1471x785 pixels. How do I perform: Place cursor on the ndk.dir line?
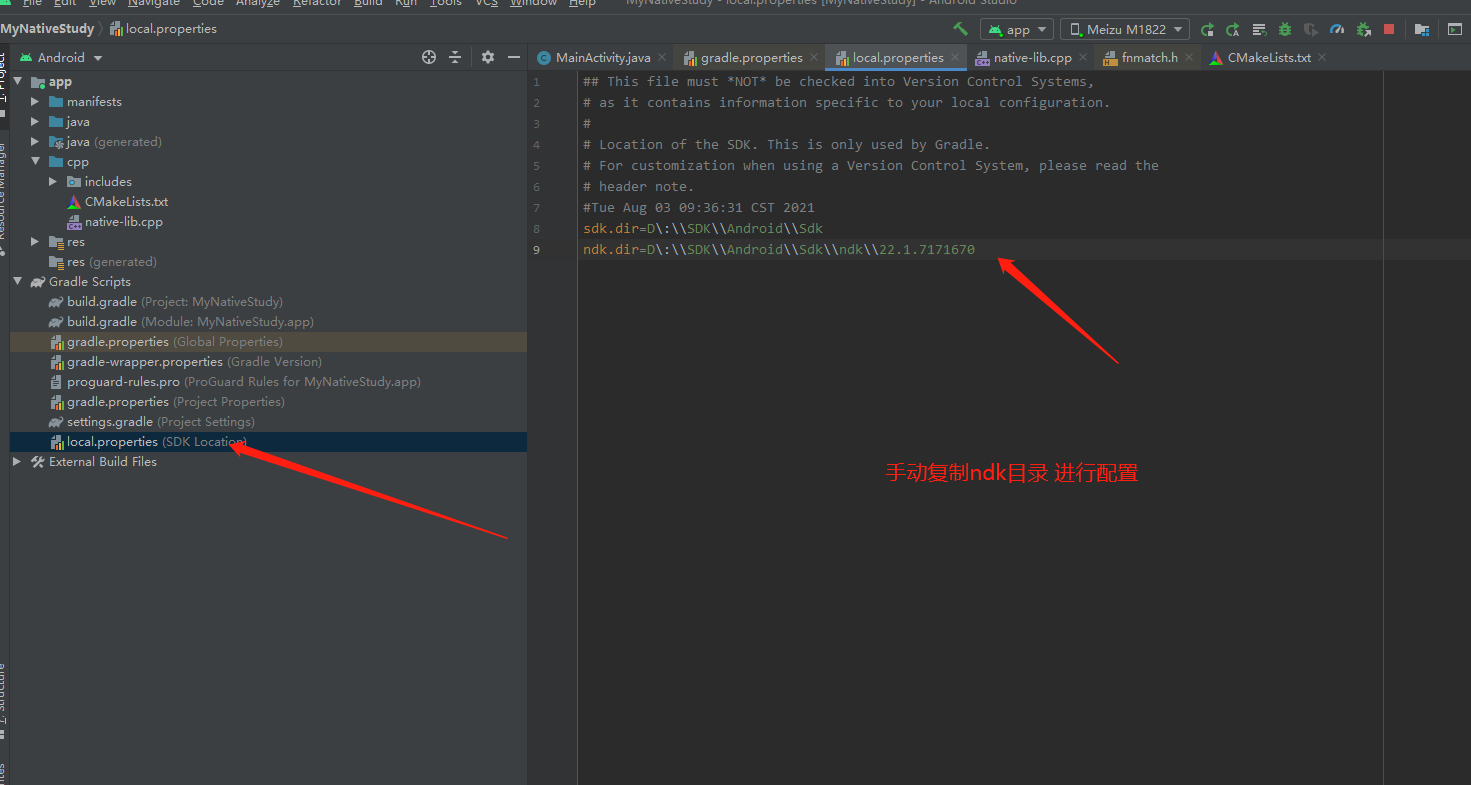click(x=779, y=249)
